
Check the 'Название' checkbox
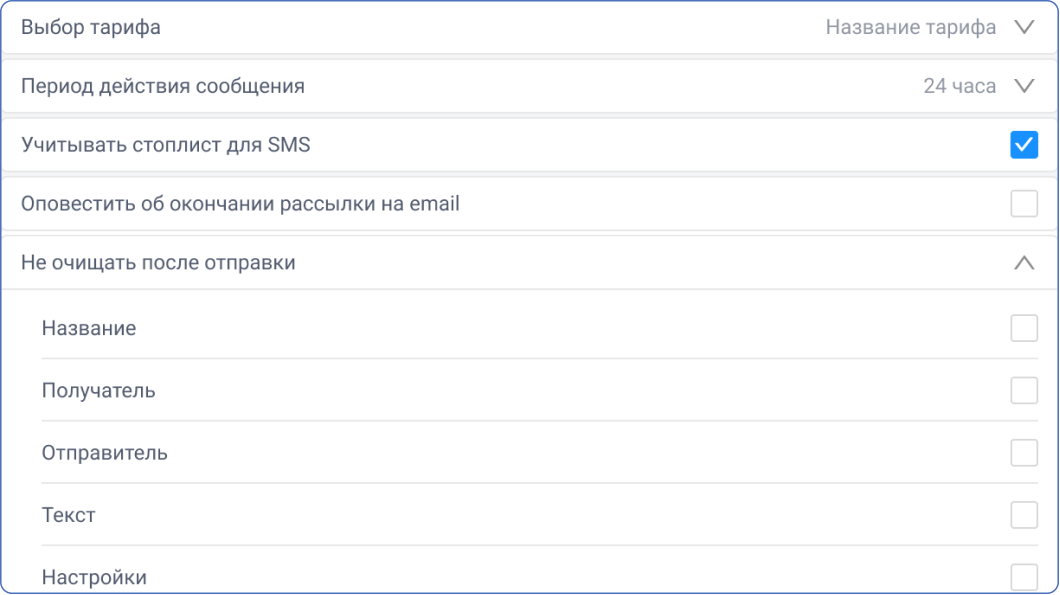1024,328
